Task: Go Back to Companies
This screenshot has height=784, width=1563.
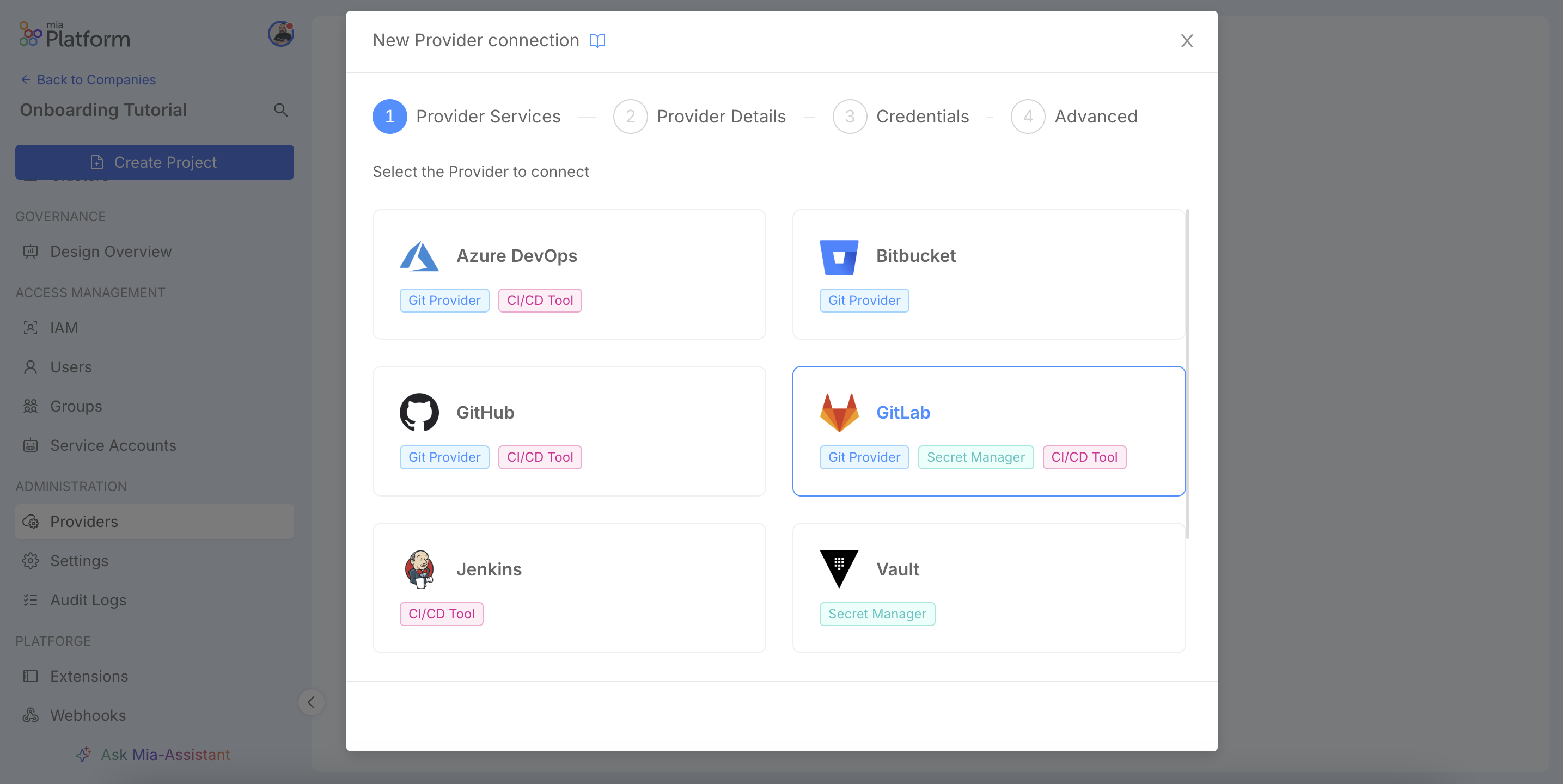Action: [89, 79]
